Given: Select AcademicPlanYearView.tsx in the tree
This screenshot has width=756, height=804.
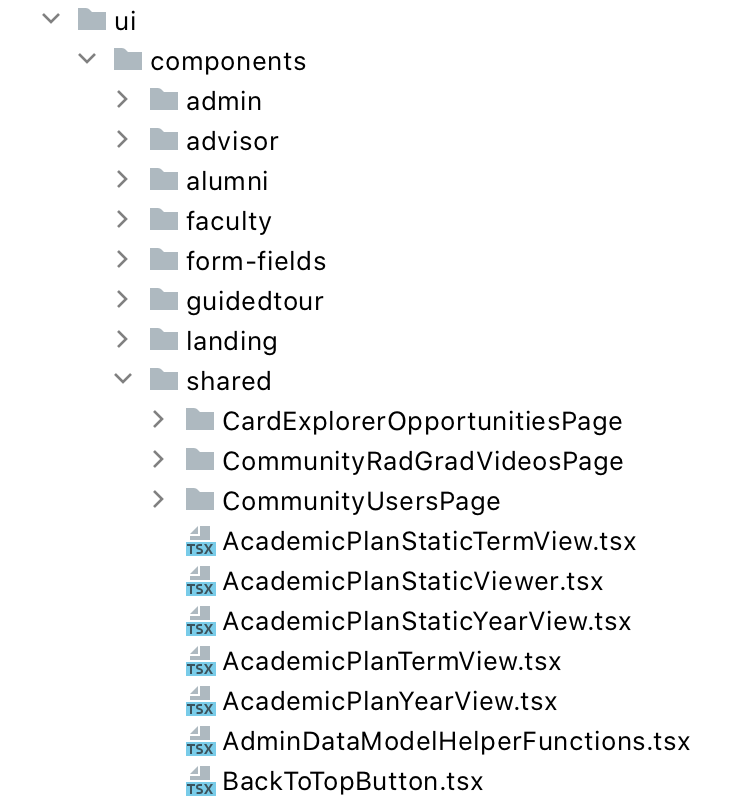Looking at the screenshot, I should pos(390,701).
